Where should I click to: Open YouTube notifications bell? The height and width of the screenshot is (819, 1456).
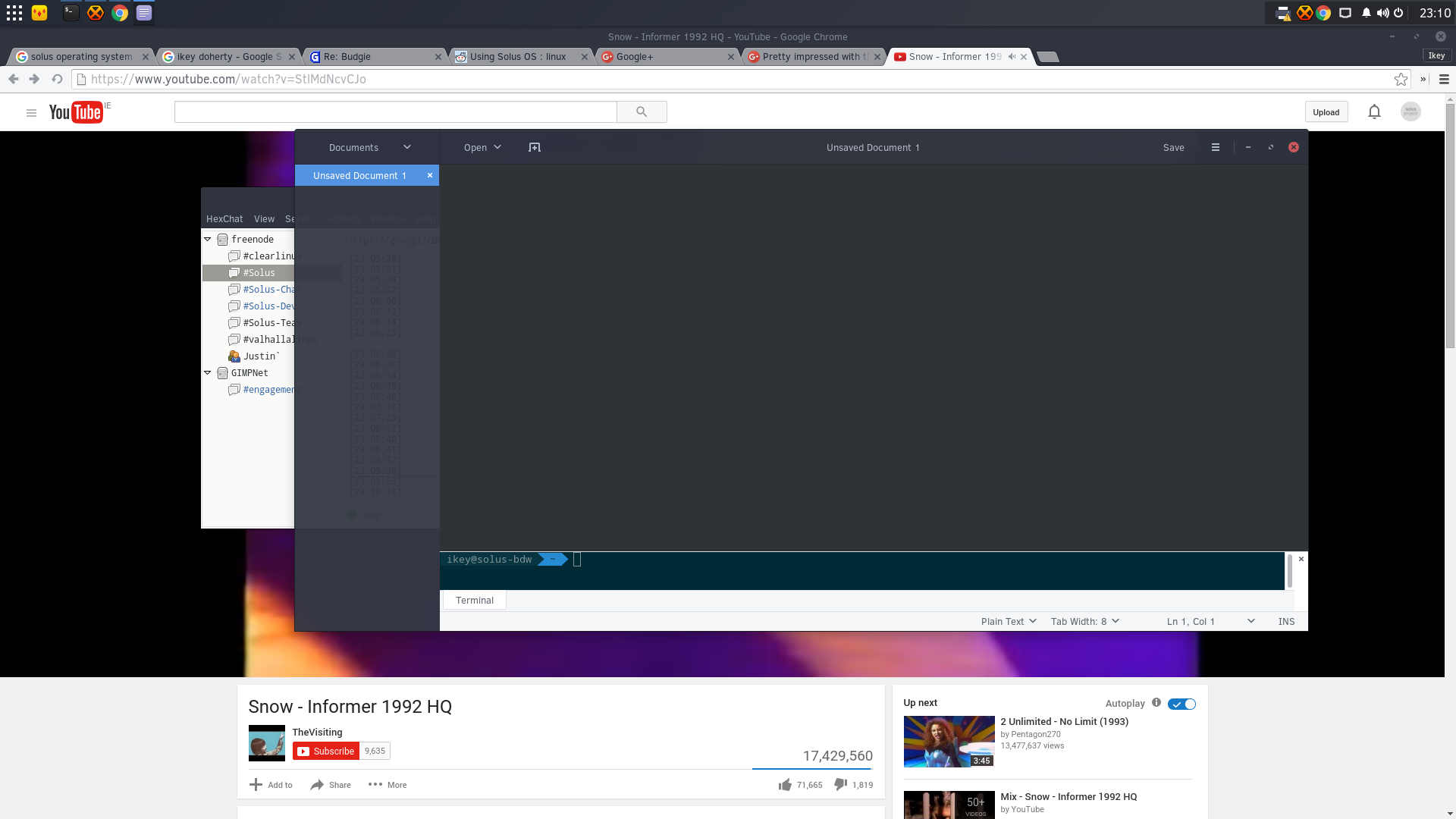pyautogui.click(x=1374, y=111)
